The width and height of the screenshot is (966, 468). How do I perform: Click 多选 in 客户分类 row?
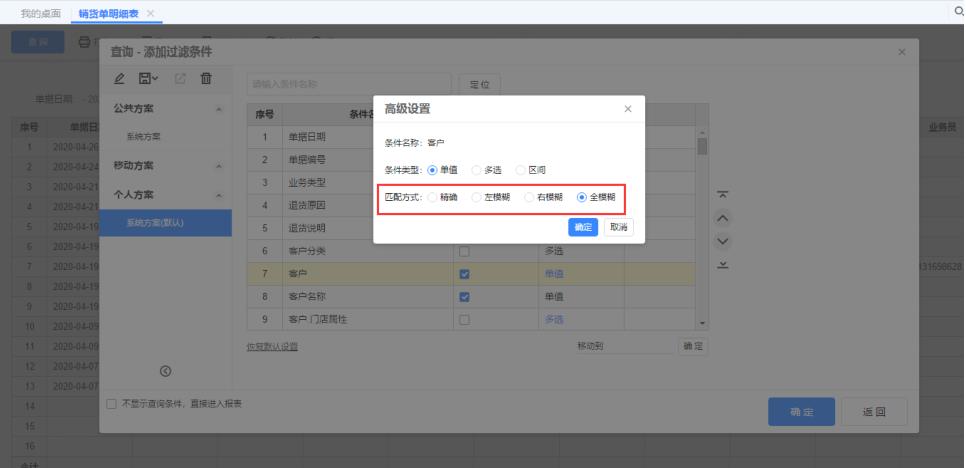[x=554, y=251]
